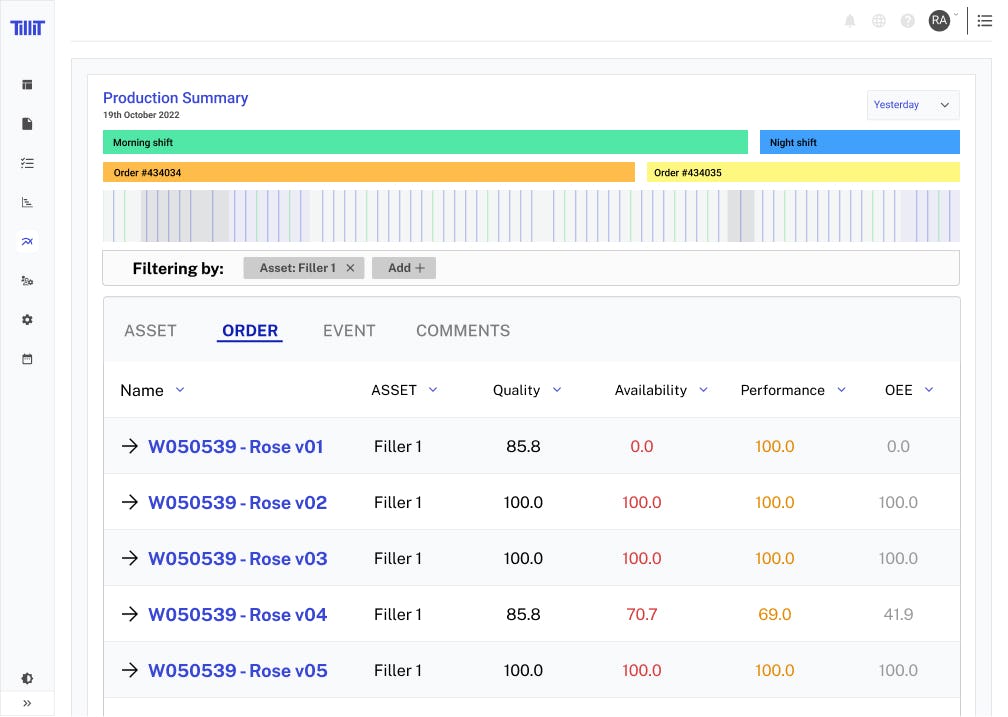Open the W050539 - Rose v04 order link
The width and height of the screenshot is (1008, 717).
click(237, 614)
